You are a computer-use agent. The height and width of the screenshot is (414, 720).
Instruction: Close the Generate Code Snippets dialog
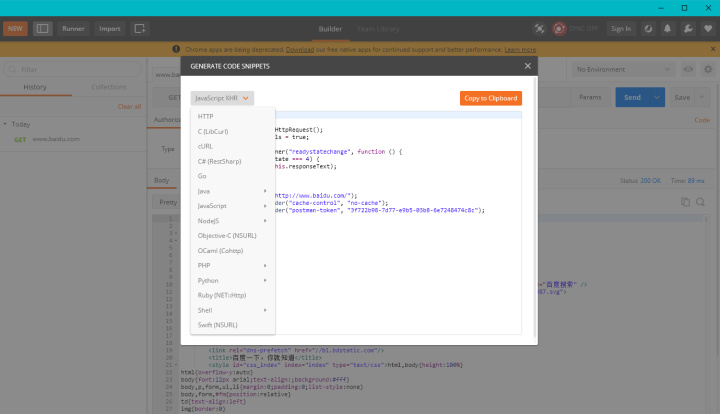528,66
